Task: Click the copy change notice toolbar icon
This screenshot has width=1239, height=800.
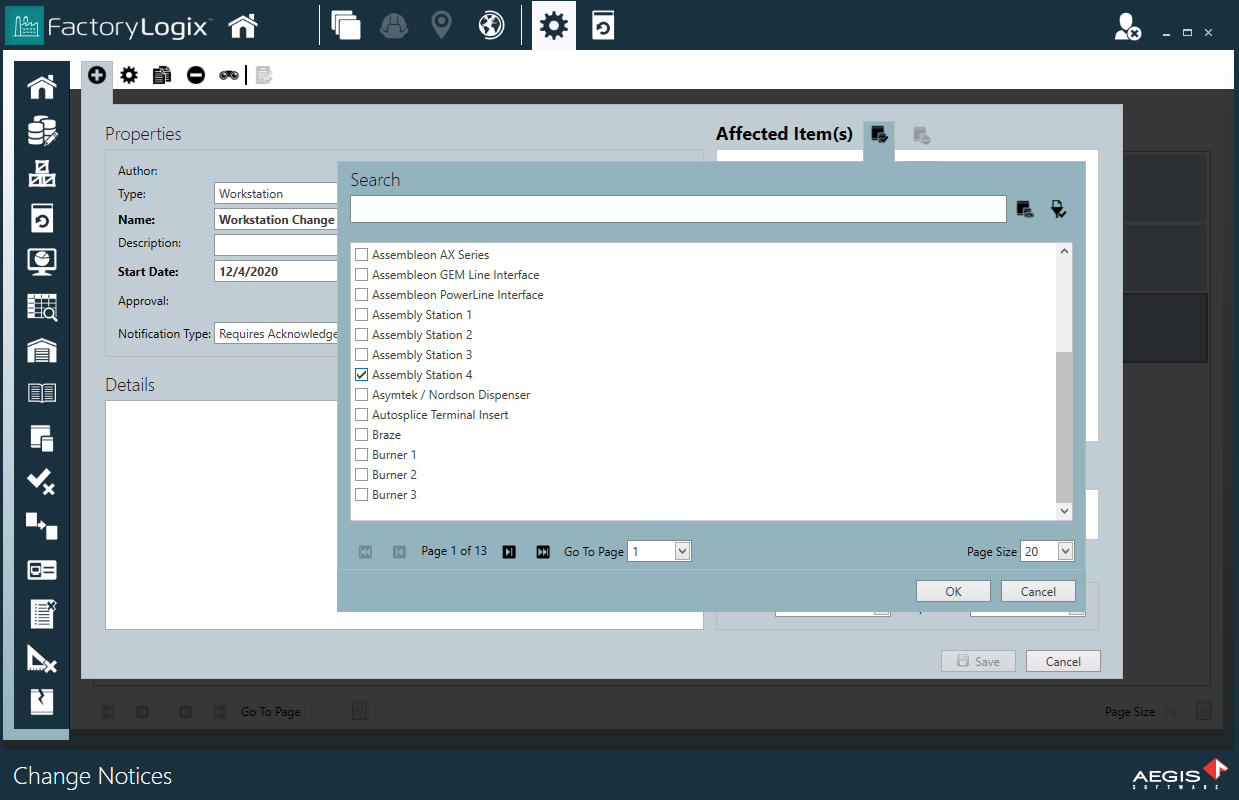Action: click(162, 74)
